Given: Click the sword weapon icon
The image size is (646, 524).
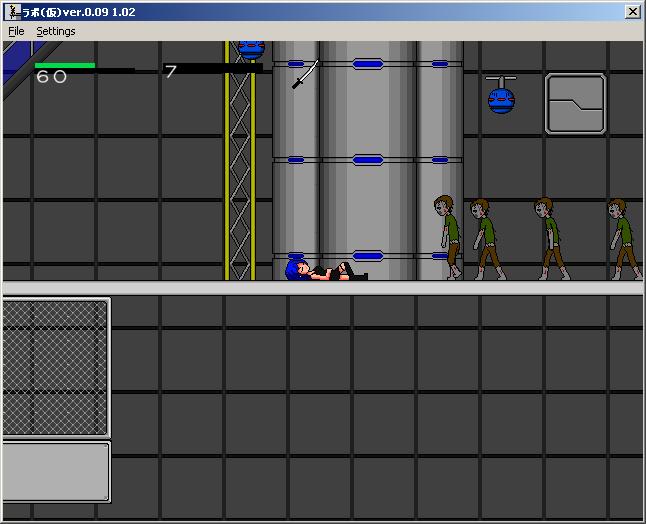Looking at the screenshot, I should tap(305, 75).
